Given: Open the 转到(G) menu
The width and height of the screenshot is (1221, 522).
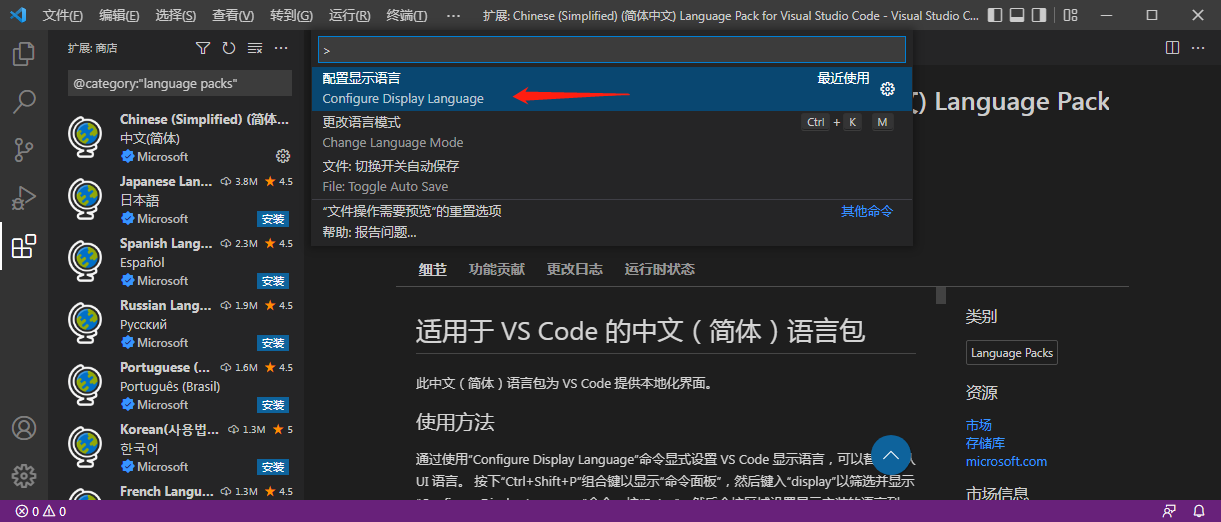Looking at the screenshot, I should point(291,16).
